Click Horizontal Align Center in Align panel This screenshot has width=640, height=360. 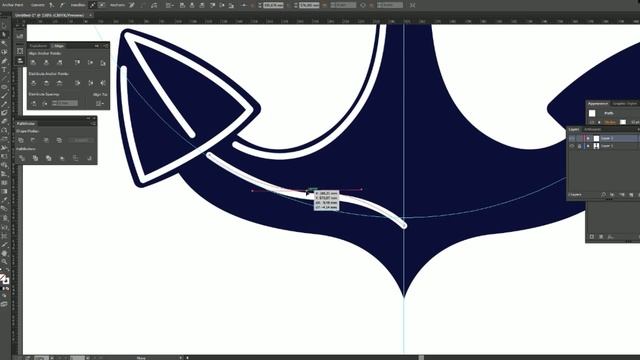(x=47, y=62)
